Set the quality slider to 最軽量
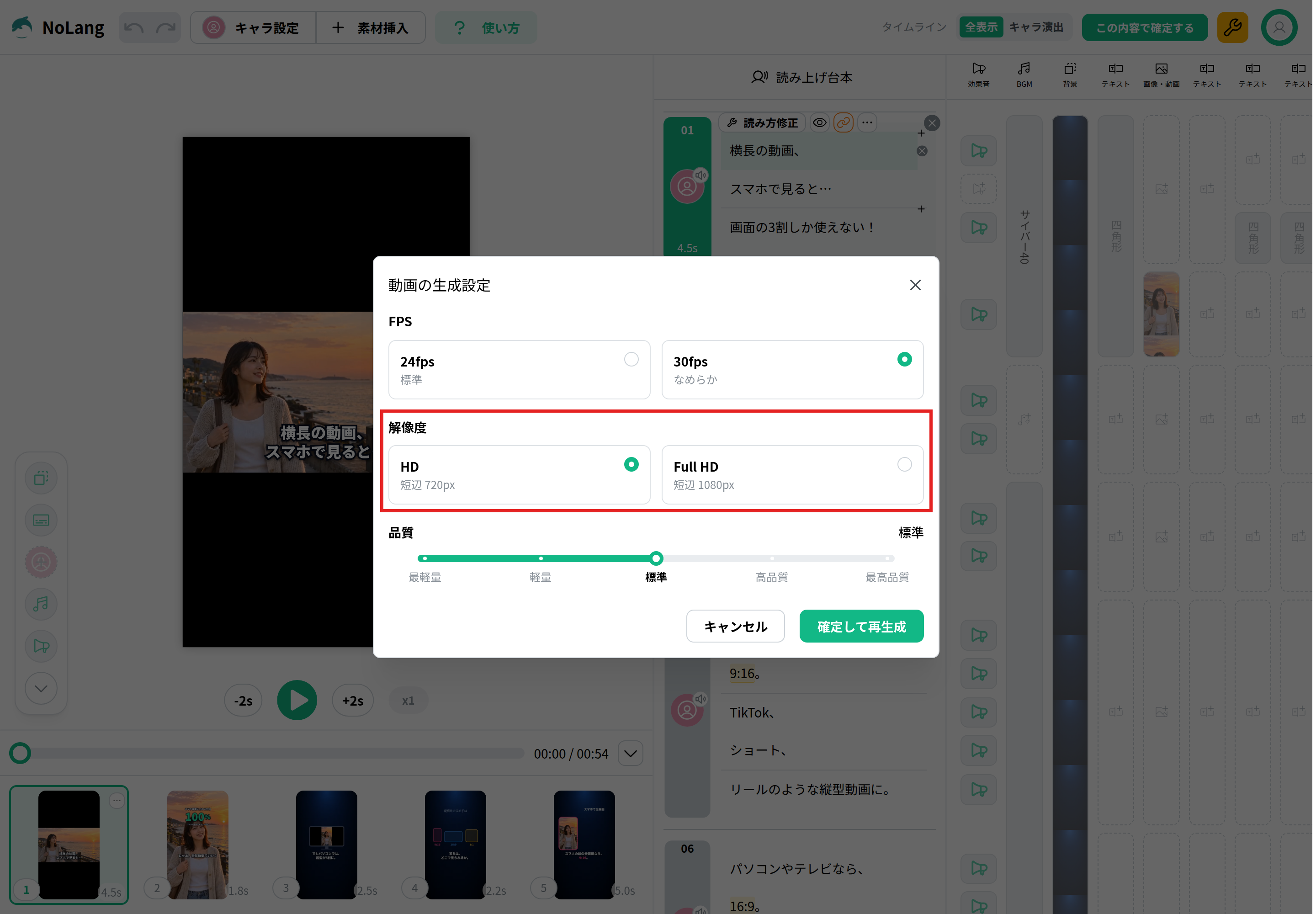1316x914 pixels. coord(425,558)
